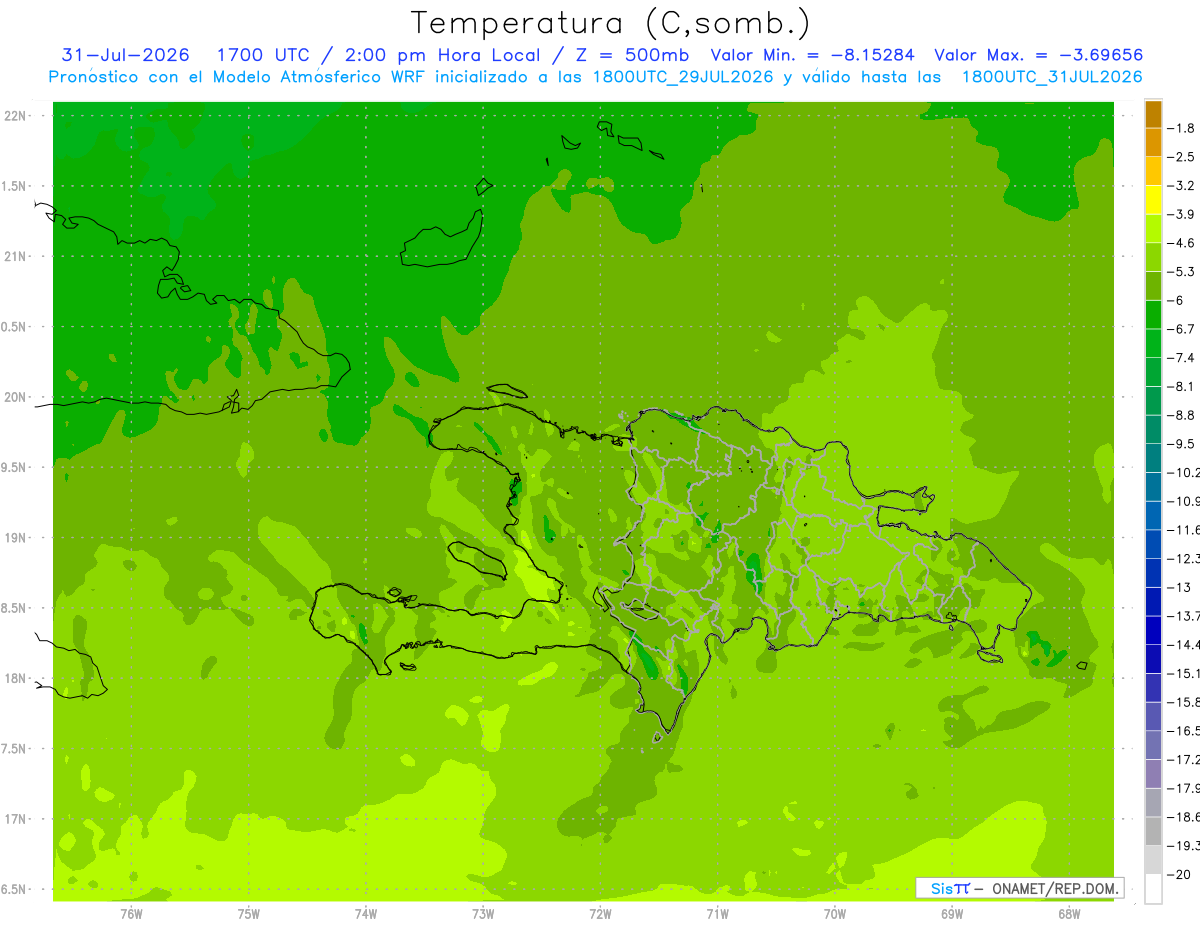Click the -1.8 colorbar value
Image resolution: width=1200 pixels, height=927 pixels.
pos(1182,128)
